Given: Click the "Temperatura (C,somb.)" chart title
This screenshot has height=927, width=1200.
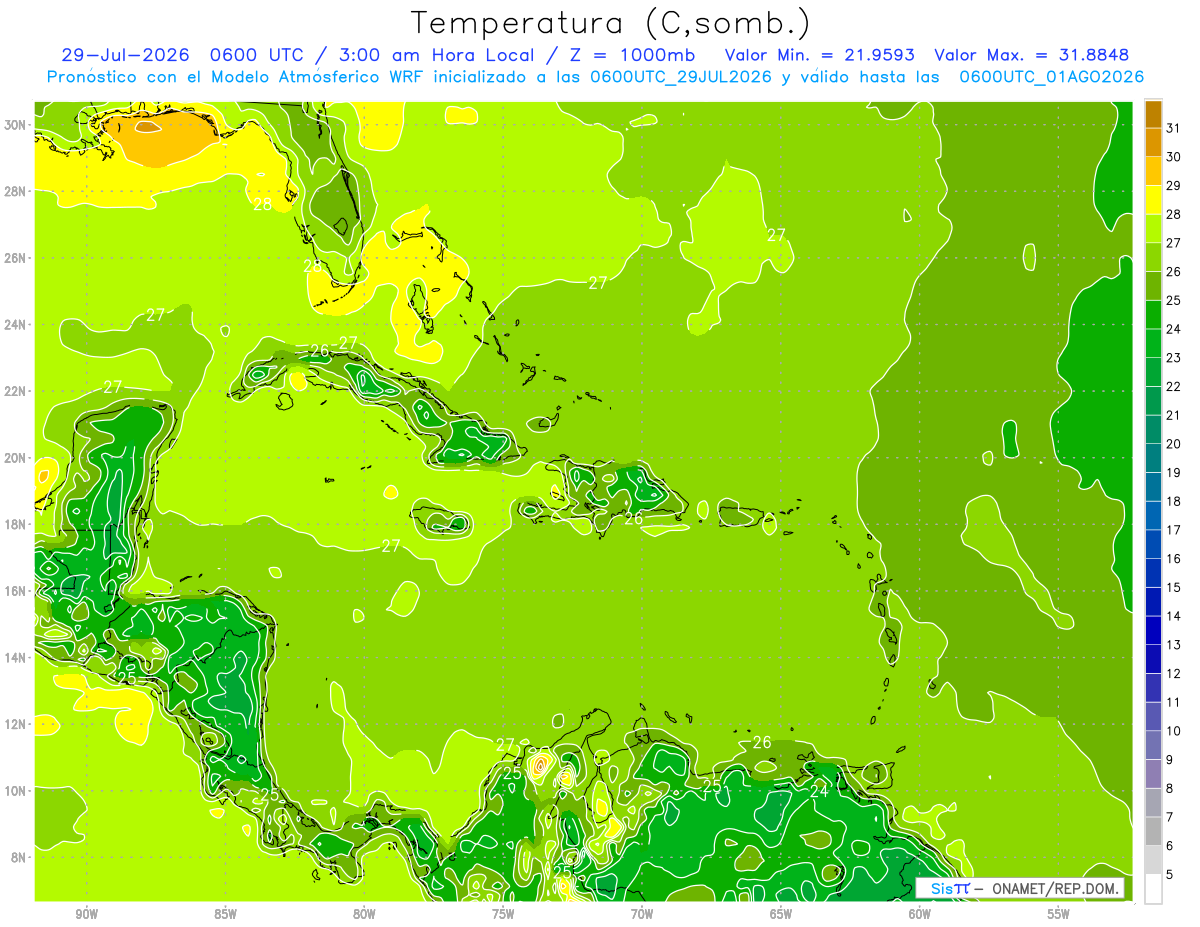Looking at the screenshot, I should pyautogui.click(x=610, y=23).
